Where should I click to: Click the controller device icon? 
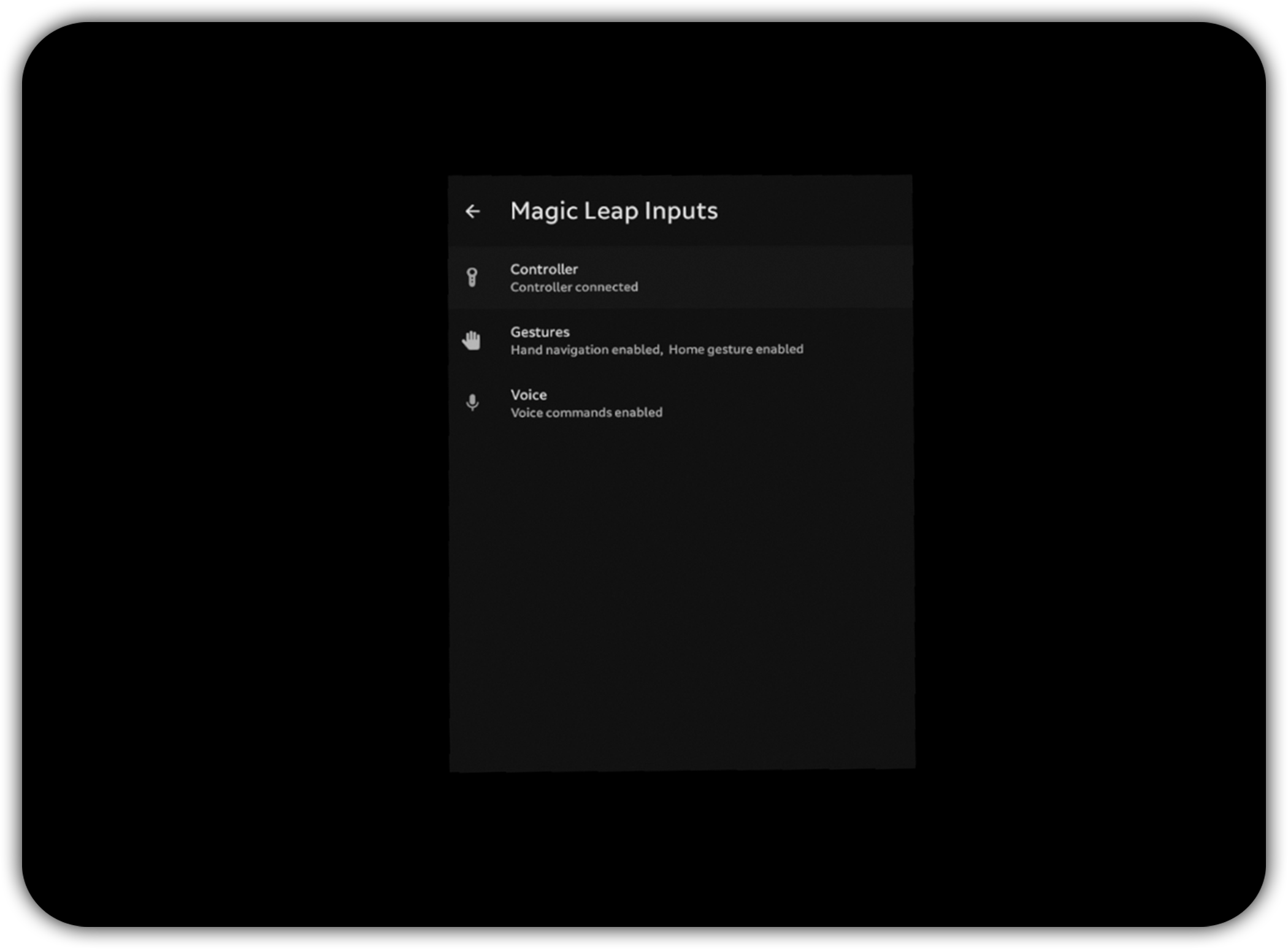pos(472,278)
